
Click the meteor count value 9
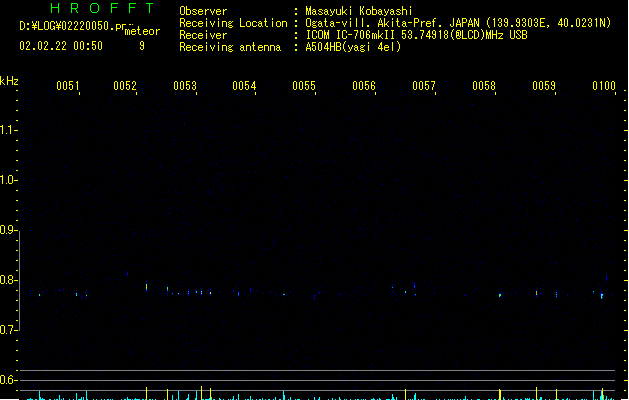point(142,46)
